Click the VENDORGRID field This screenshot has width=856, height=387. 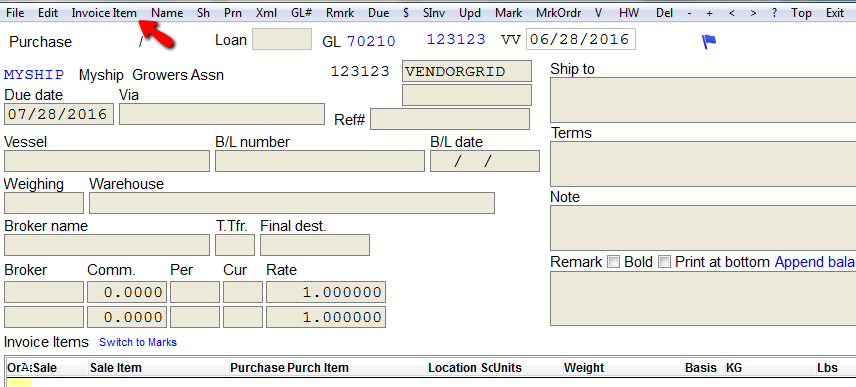467,72
